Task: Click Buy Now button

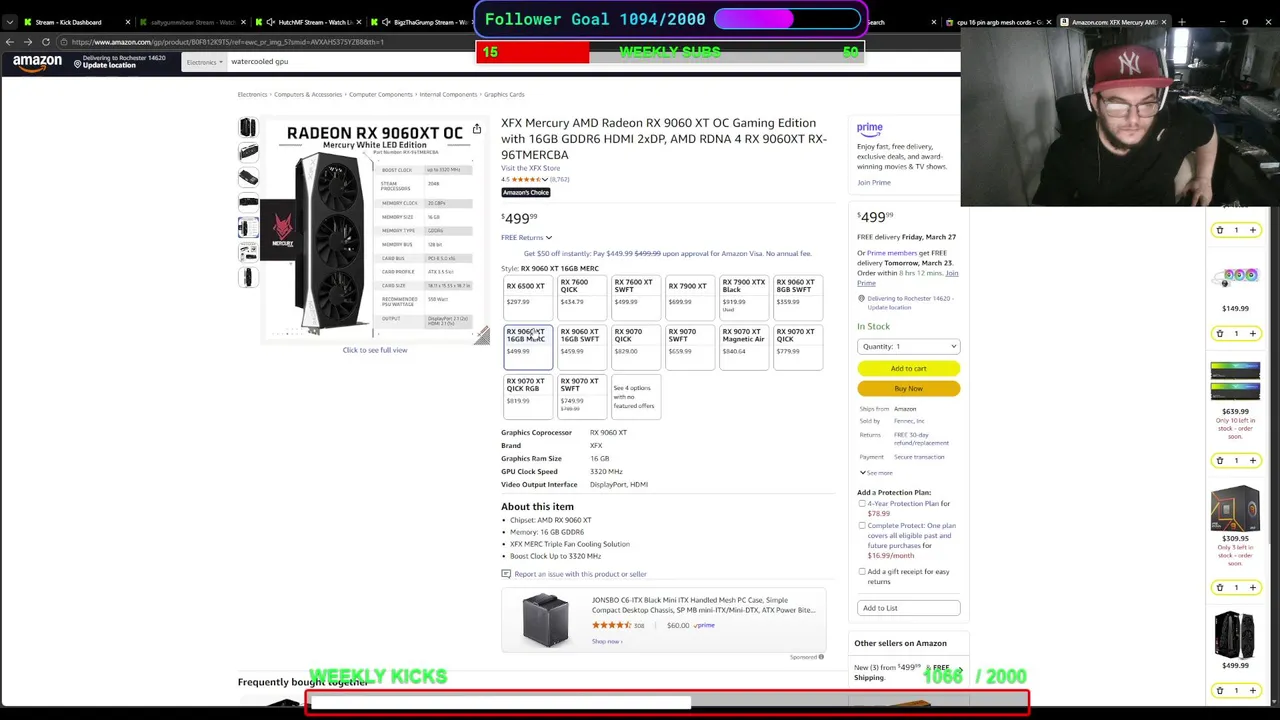Action: coord(908,388)
